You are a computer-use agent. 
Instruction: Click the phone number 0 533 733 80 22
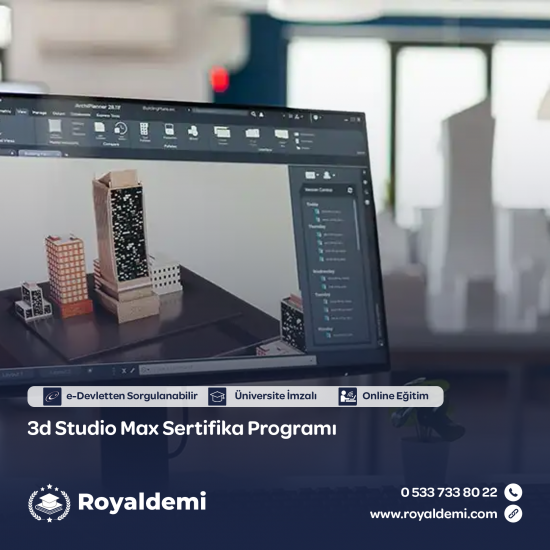pyautogui.click(x=449, y=492)
